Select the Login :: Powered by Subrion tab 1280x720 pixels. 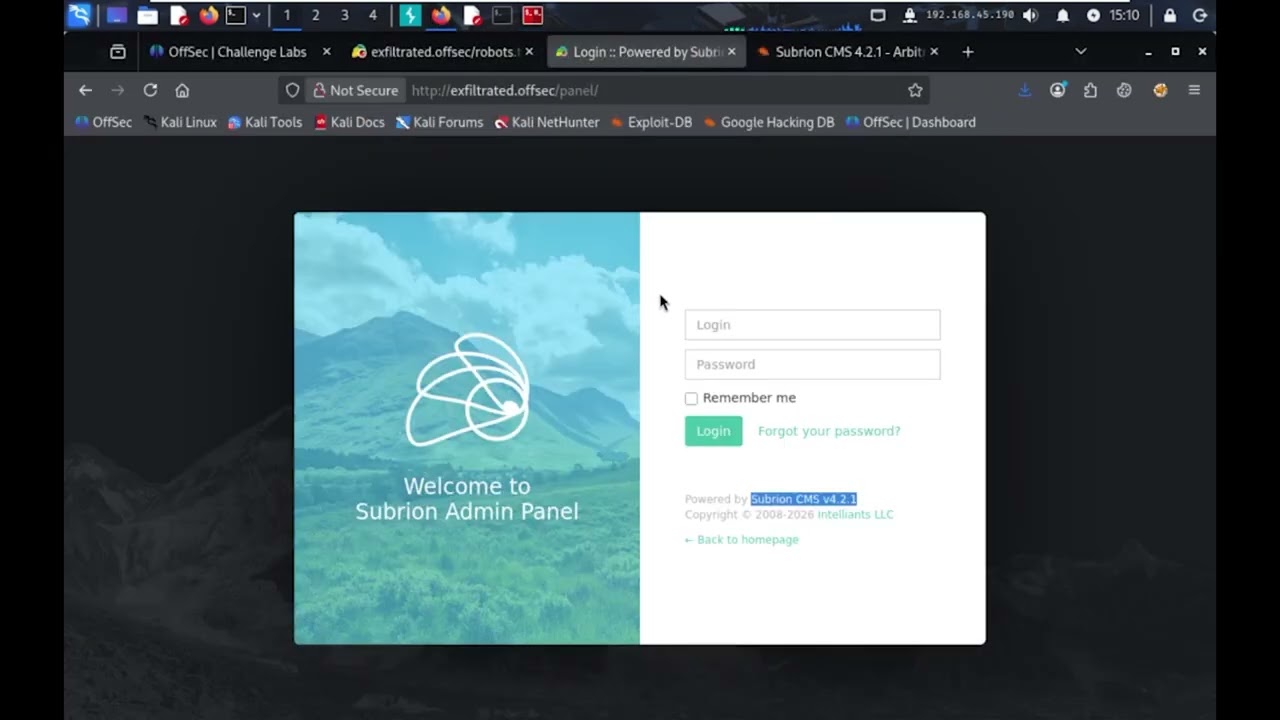click(x=646, y=52)
